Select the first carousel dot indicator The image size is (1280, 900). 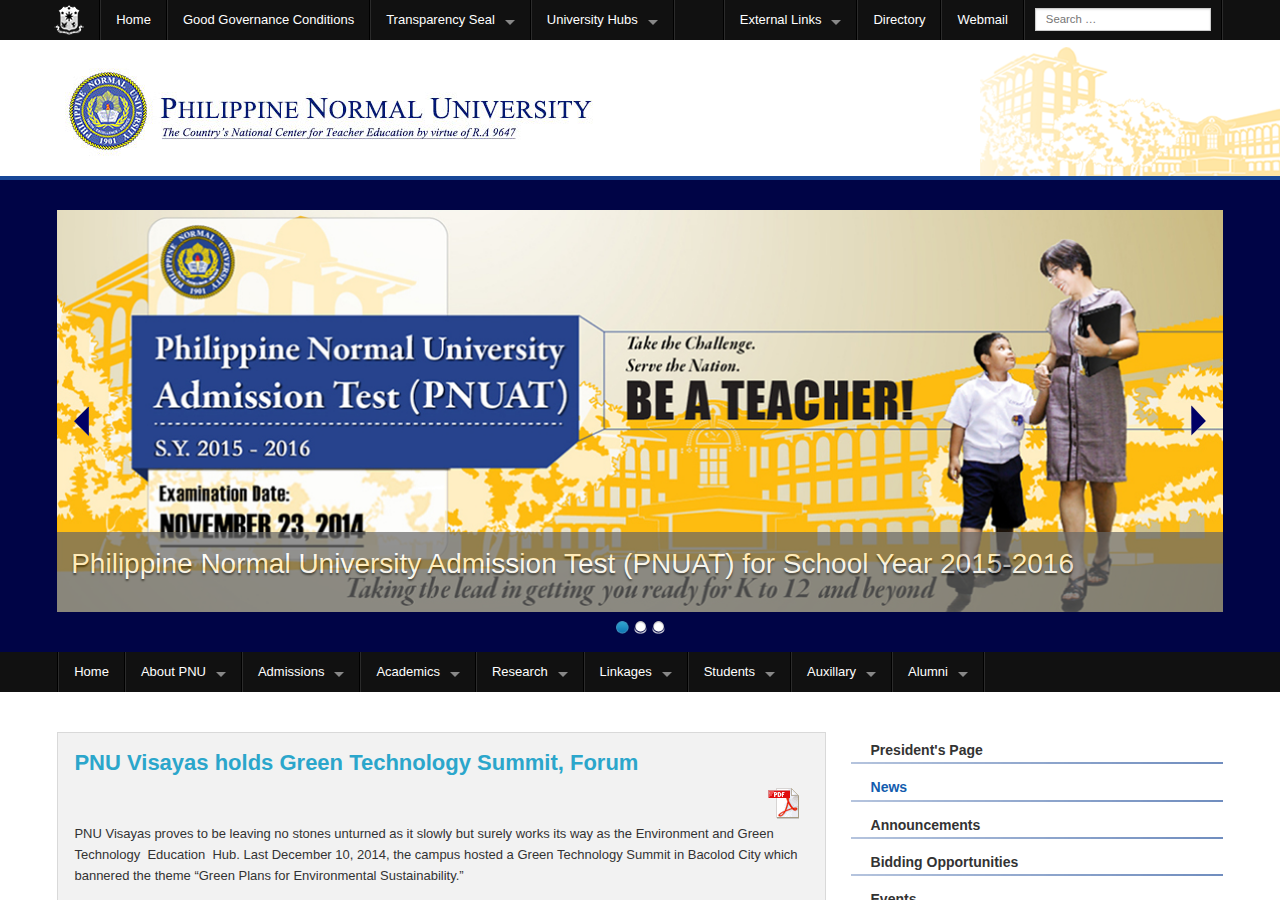[622, 627]
